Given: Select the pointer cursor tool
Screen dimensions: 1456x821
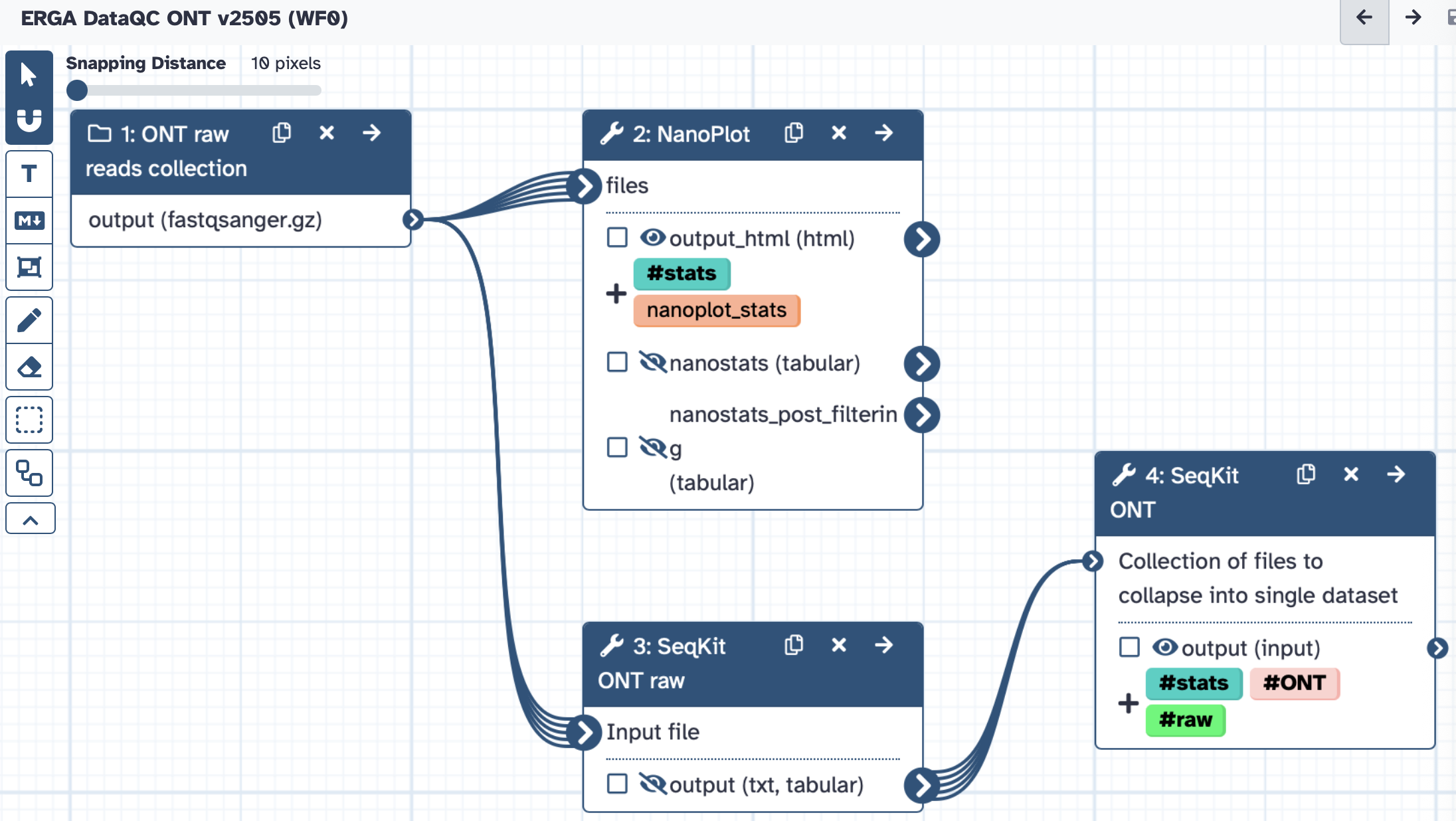Looking at the screenshot, I should pyautogui.click(x=29, y=74).
